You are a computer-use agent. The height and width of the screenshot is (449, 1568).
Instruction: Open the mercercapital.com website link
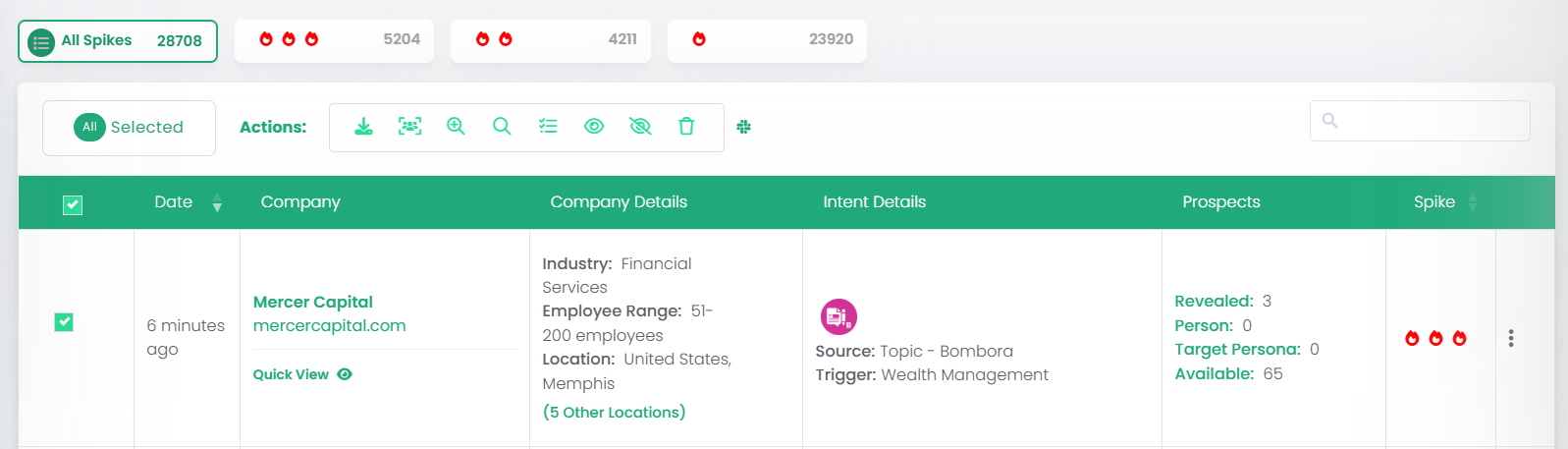point(329,326)
